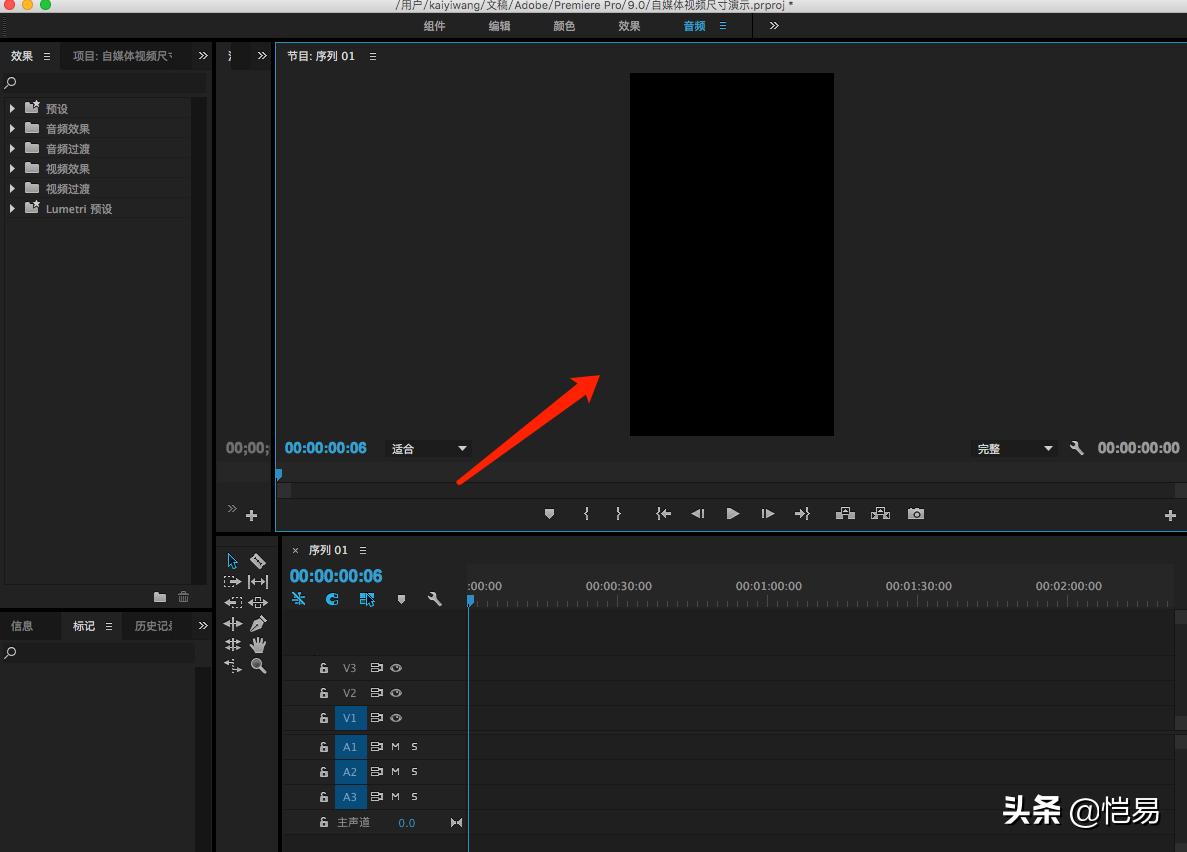
Task: Click the Export Frame camera icon
Action: coord(915,514)
